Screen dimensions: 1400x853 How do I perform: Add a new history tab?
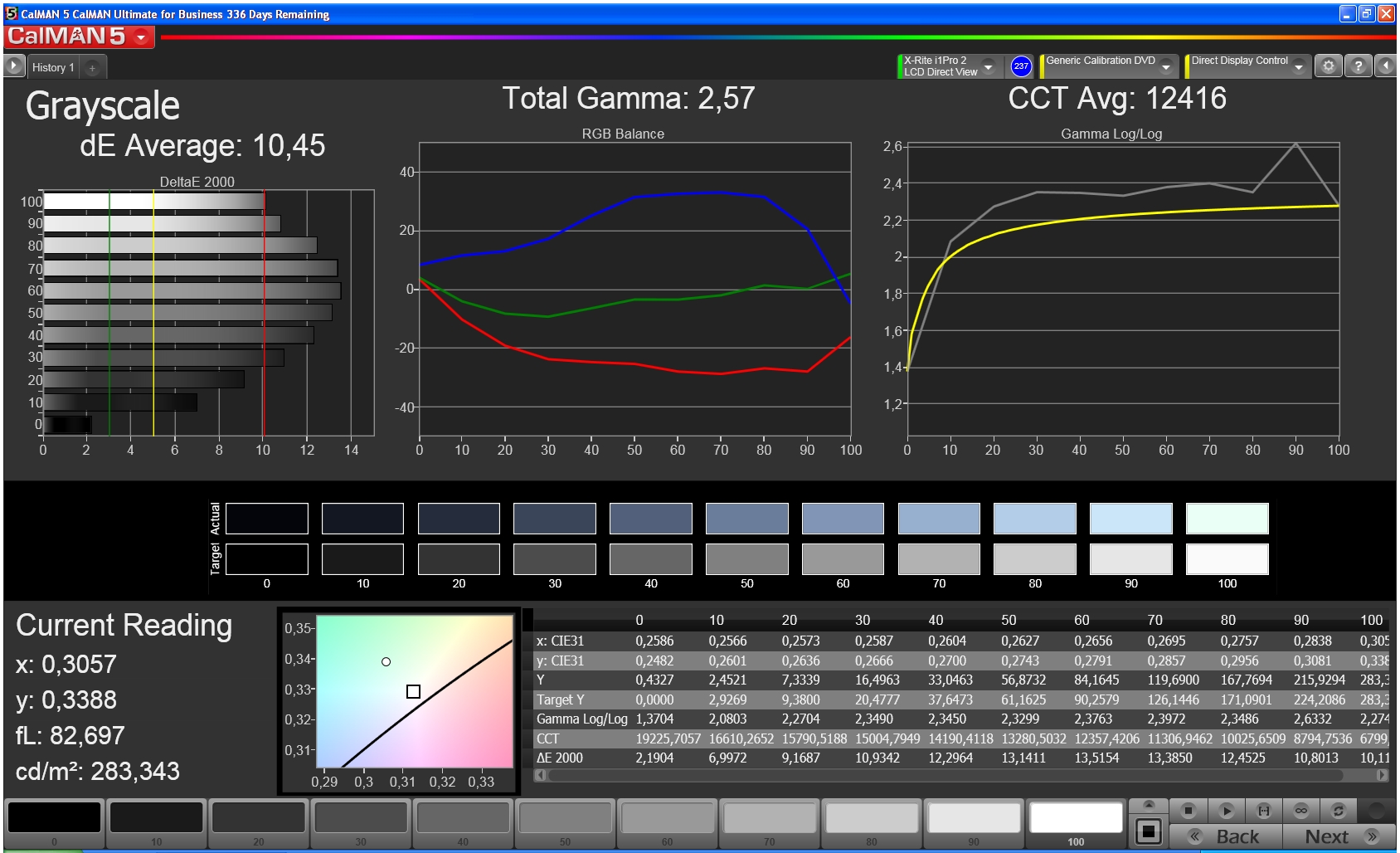[x=93, y=68]
